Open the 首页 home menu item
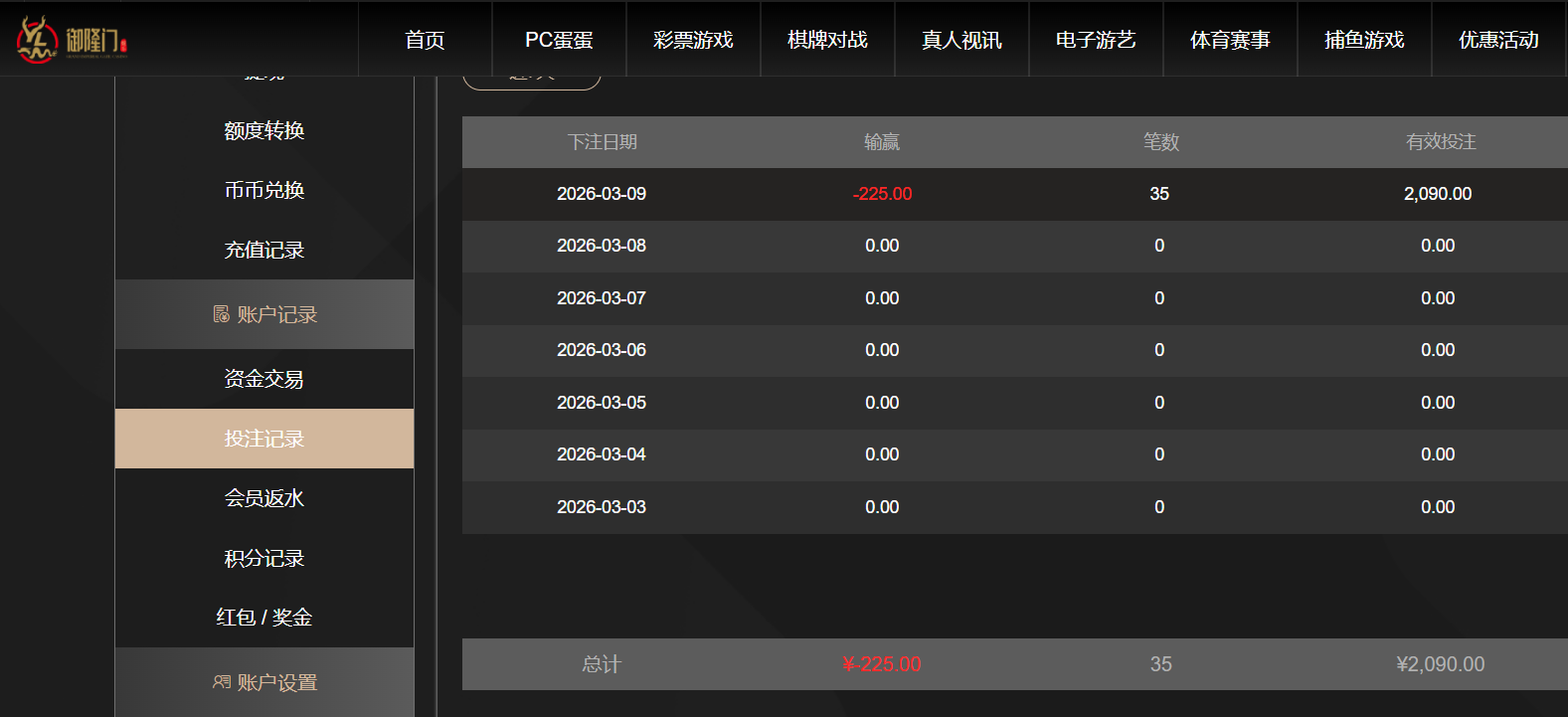This screenshot has width=1568, height=717. click(425, 39)
